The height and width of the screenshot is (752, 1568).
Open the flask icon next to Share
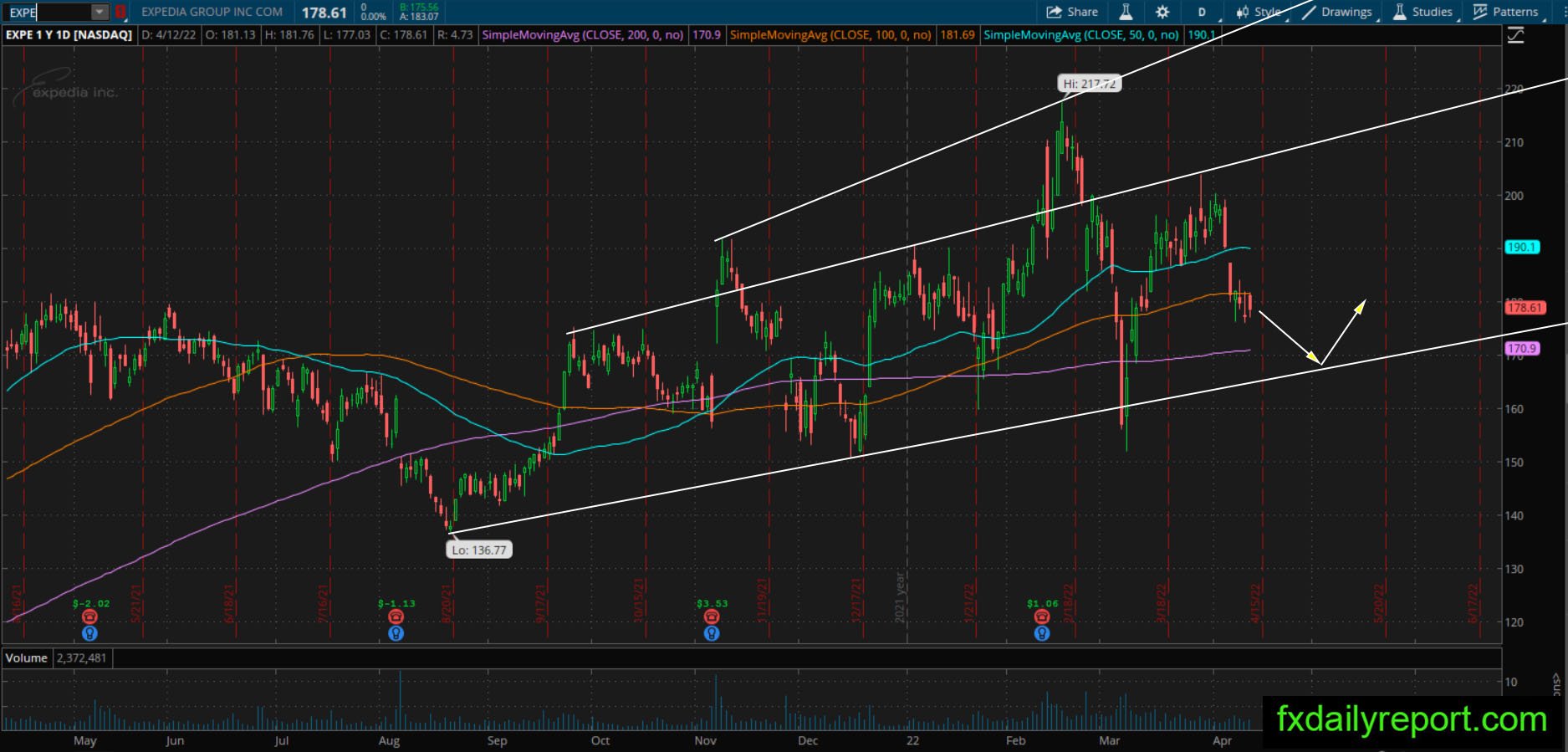coord(1126,12)
